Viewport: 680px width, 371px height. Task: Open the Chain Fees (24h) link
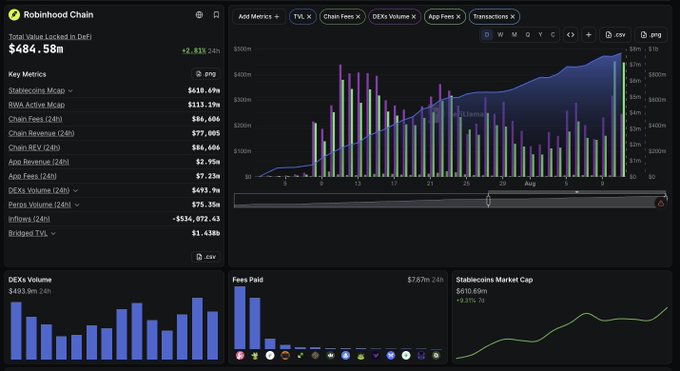point(35,119)
